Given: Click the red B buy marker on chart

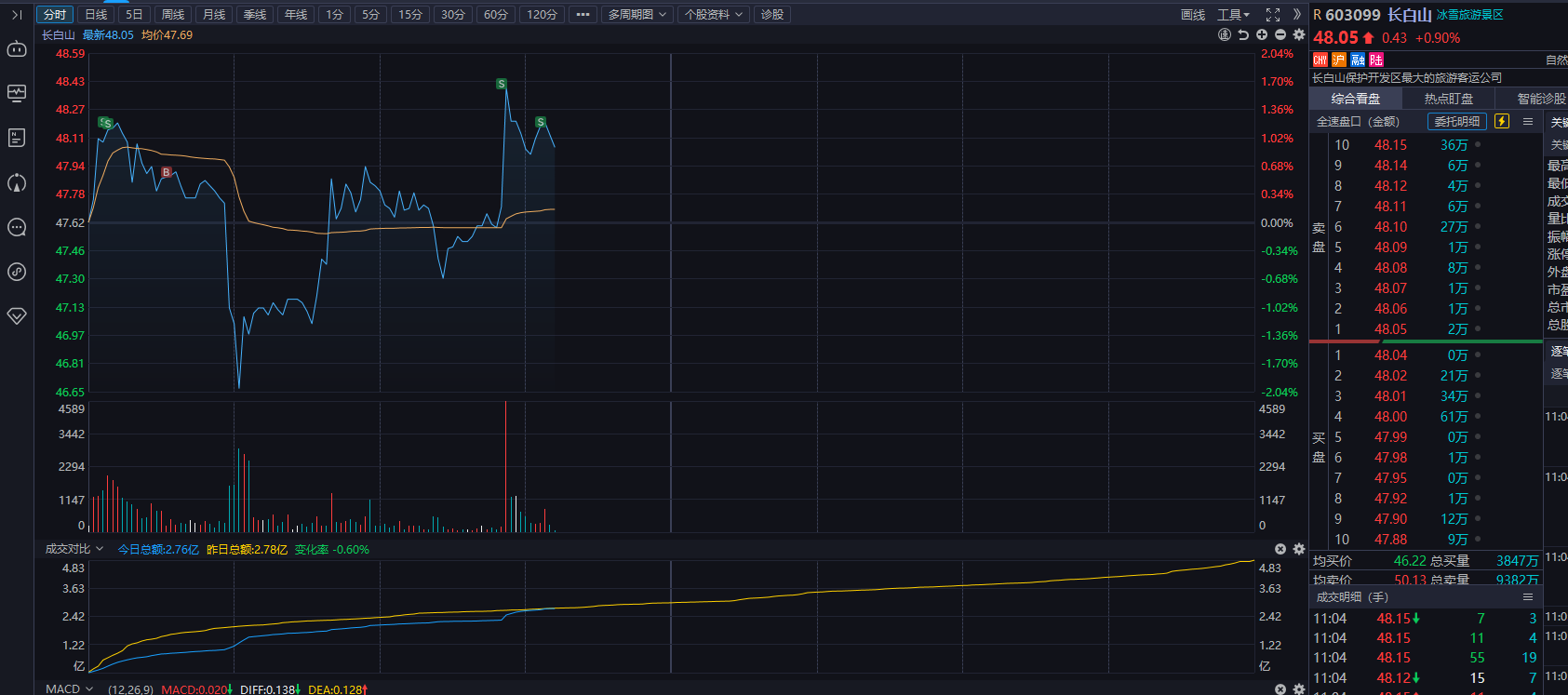Looking at the screenshot, I should (x=167, y=172).
